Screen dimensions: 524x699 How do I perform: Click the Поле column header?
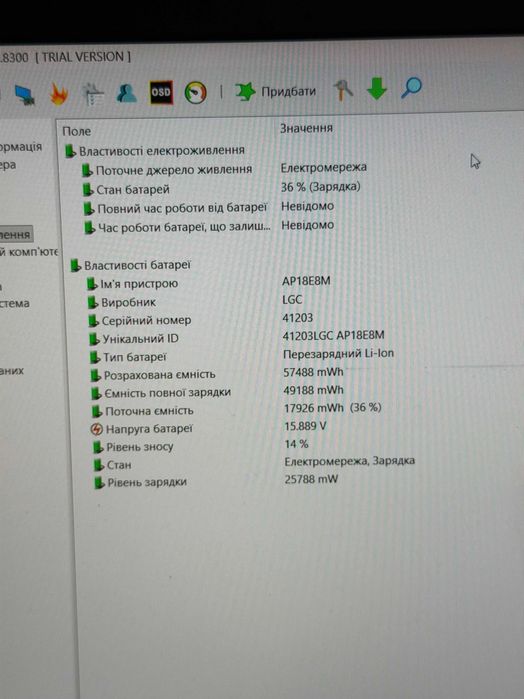click(x=77, y=132)
